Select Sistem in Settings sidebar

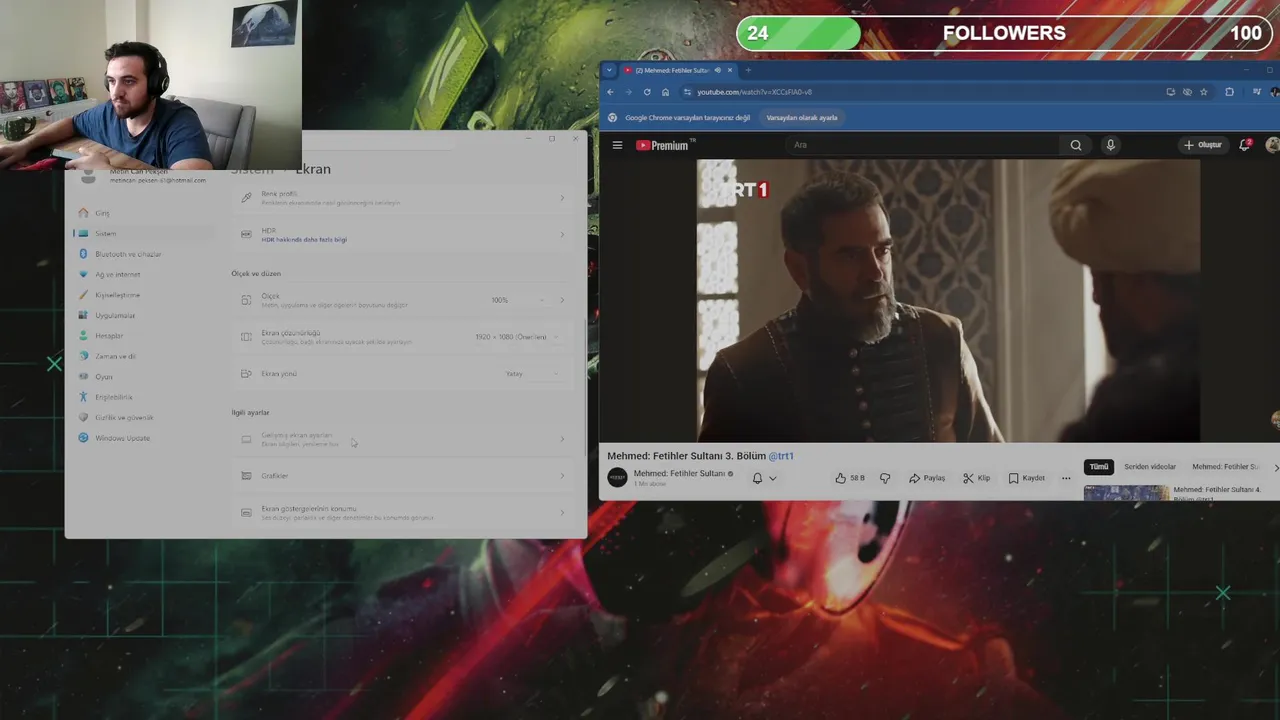(142, 233)
